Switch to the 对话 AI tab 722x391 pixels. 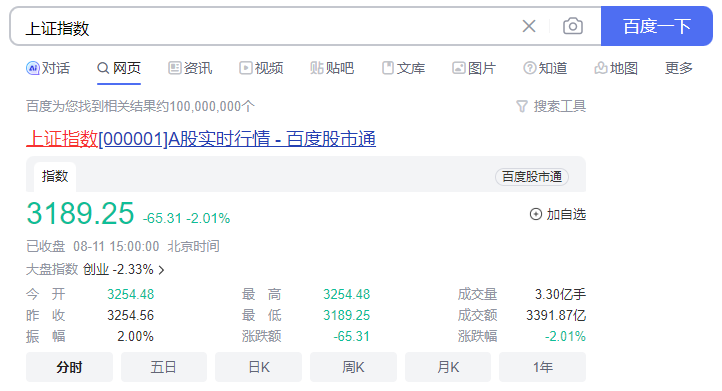pos(48,68)
